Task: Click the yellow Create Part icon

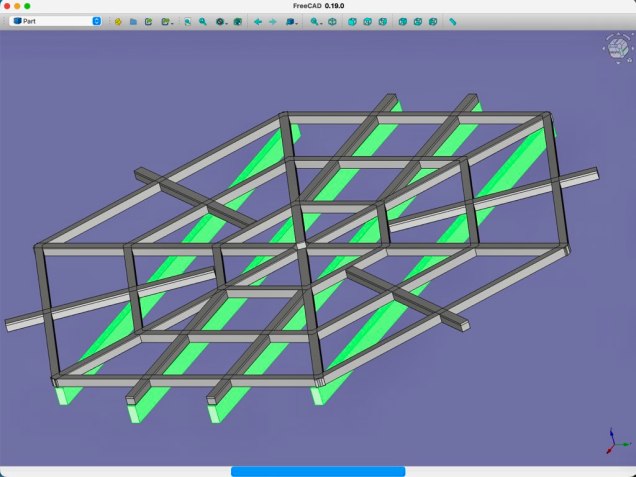Action: [x=117, y=21]
